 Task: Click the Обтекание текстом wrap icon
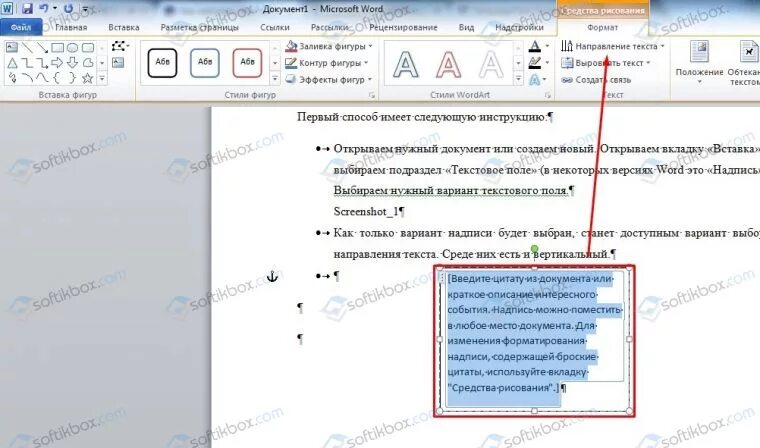[x=749, y=52]
